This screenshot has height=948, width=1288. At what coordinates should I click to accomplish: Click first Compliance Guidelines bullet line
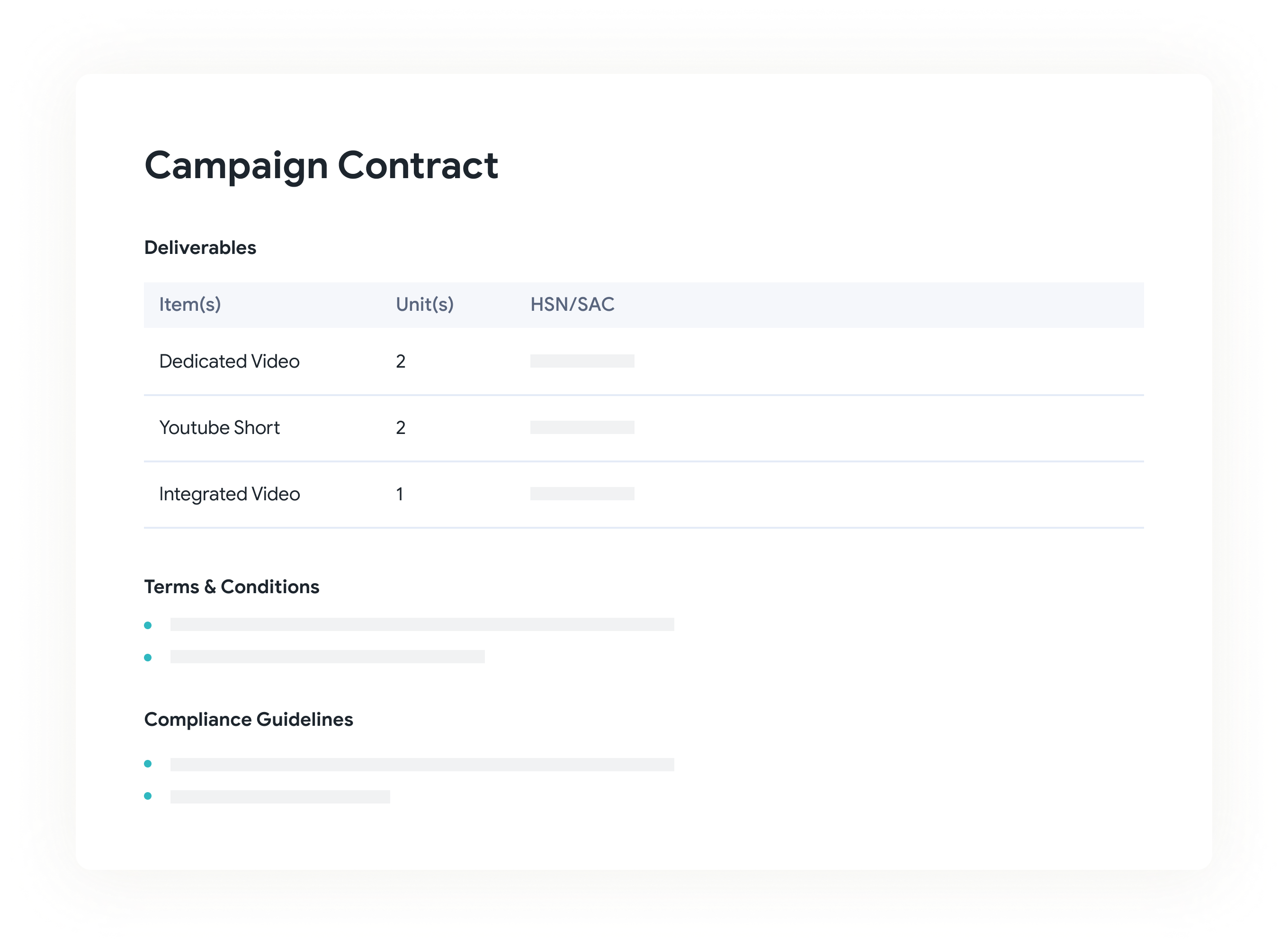click(x=422, y=764)
